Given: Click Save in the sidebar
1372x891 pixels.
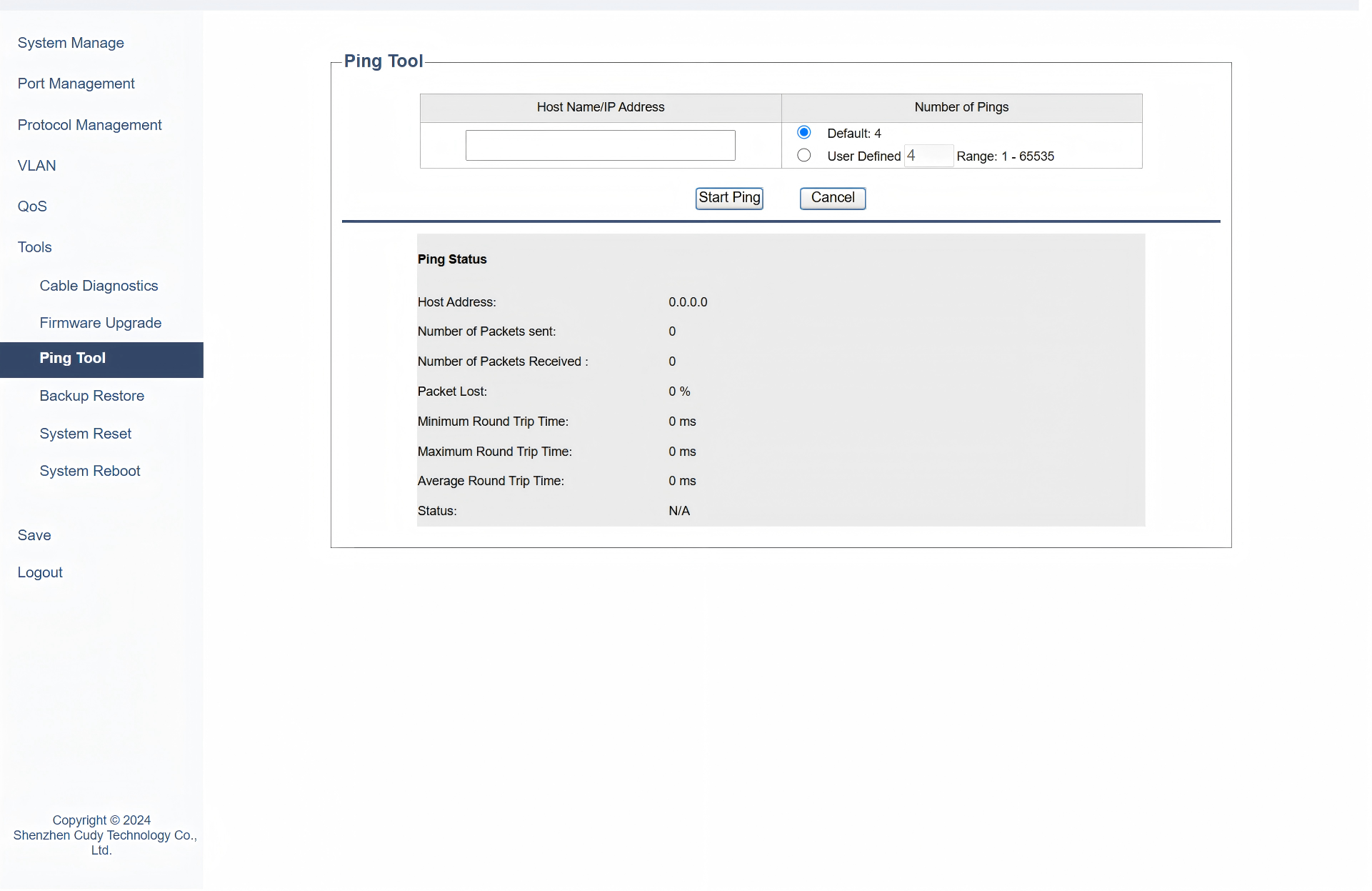Looking at the screenshot, I should click(x=34, y=535).
